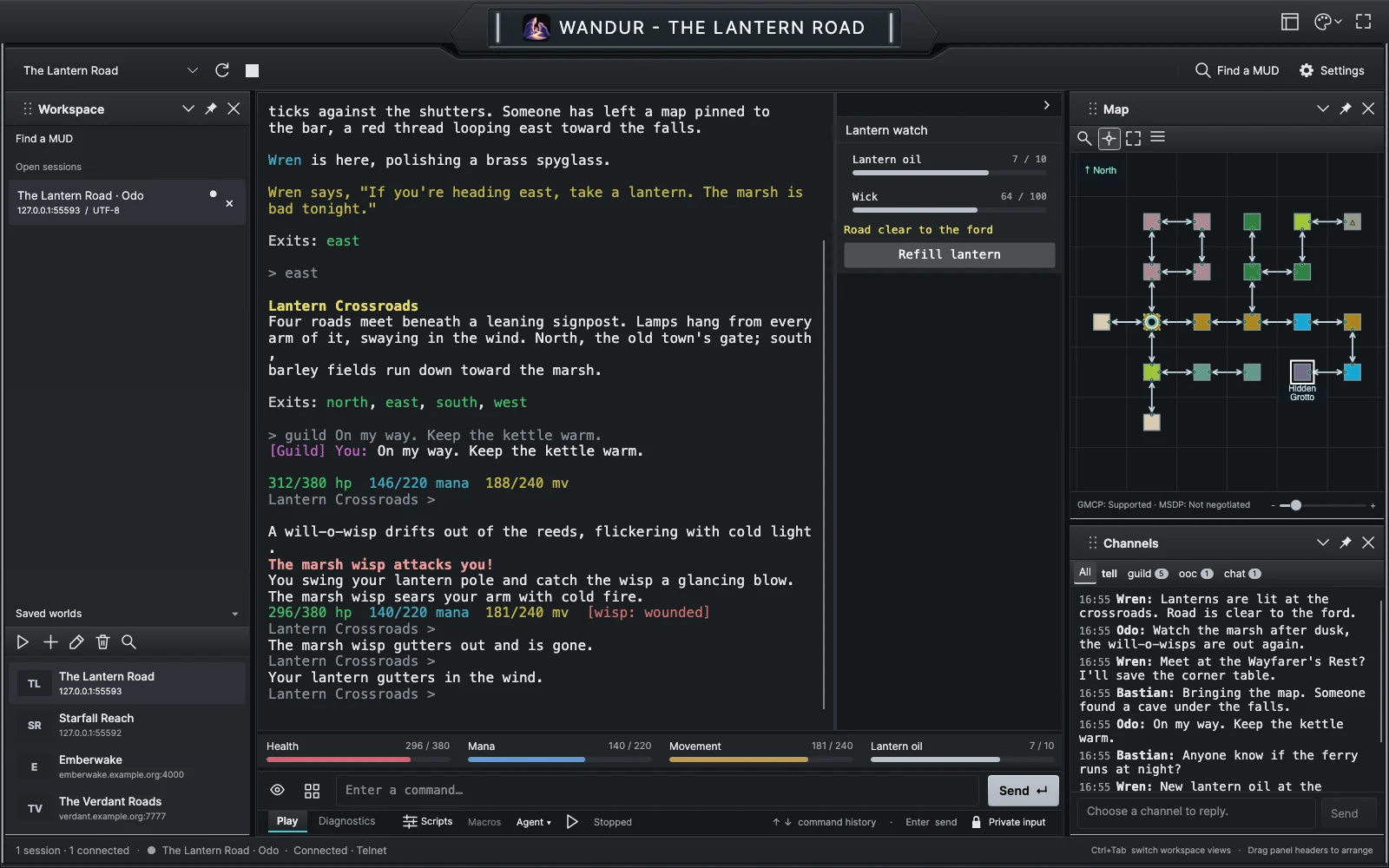Image resolution: width=1389 pixels, height=868 pixels.
Task: Pin the Map panel
Action: click(1346, 108)
